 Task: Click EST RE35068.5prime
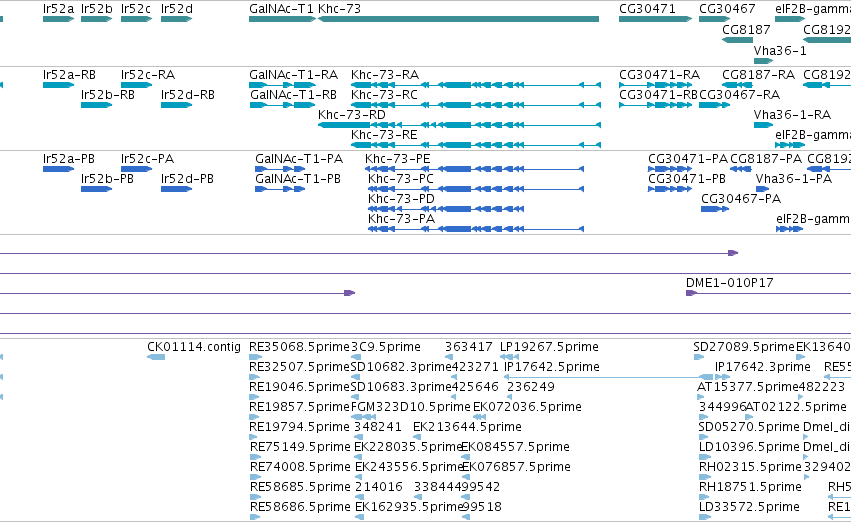299,347
